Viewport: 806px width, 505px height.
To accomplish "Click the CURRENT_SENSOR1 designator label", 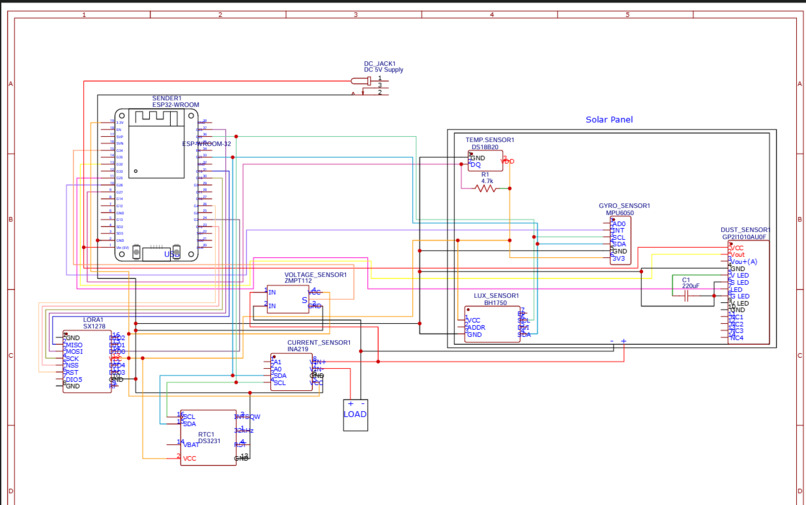I will point(319,342).
